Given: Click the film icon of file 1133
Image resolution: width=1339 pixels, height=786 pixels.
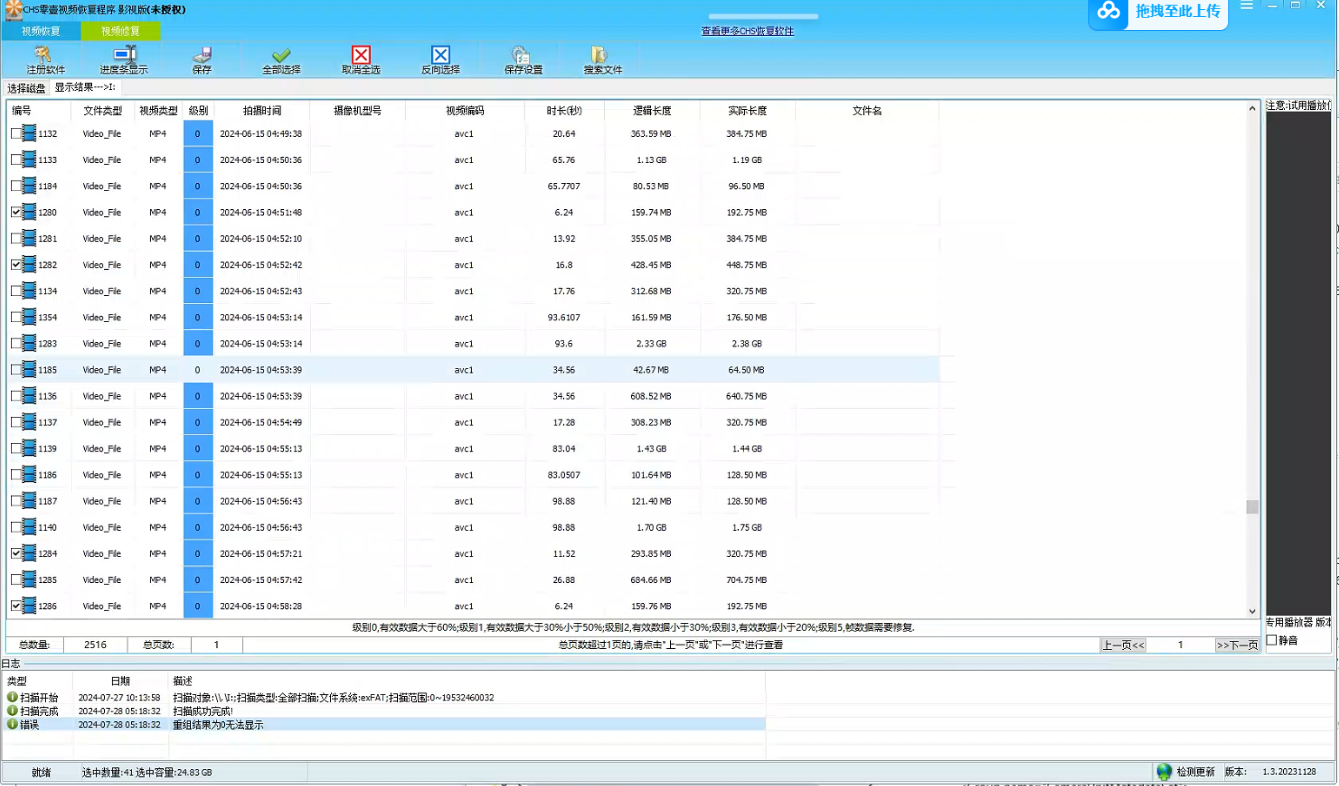Looking at the screenshot, I should click(29, 160).
